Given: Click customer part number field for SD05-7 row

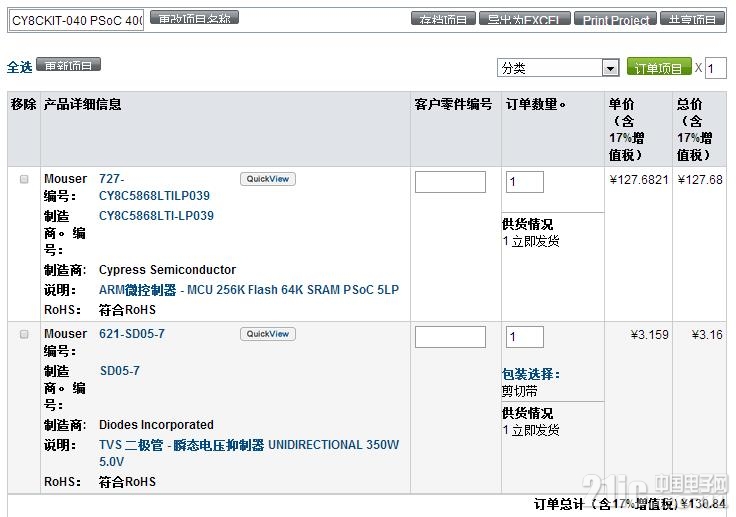Looking at the screenshot, I should pos(450,337).
